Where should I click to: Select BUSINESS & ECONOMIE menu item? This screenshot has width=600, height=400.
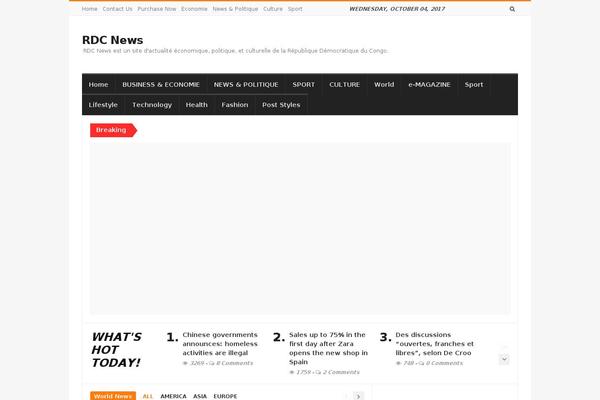click(x=161, y=85)
